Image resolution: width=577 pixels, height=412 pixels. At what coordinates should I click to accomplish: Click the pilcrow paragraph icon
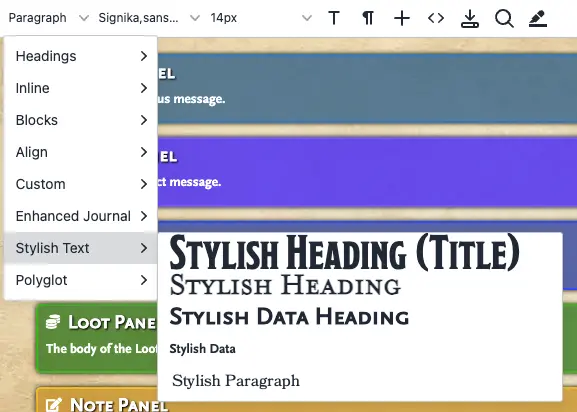tap(368, 18)
